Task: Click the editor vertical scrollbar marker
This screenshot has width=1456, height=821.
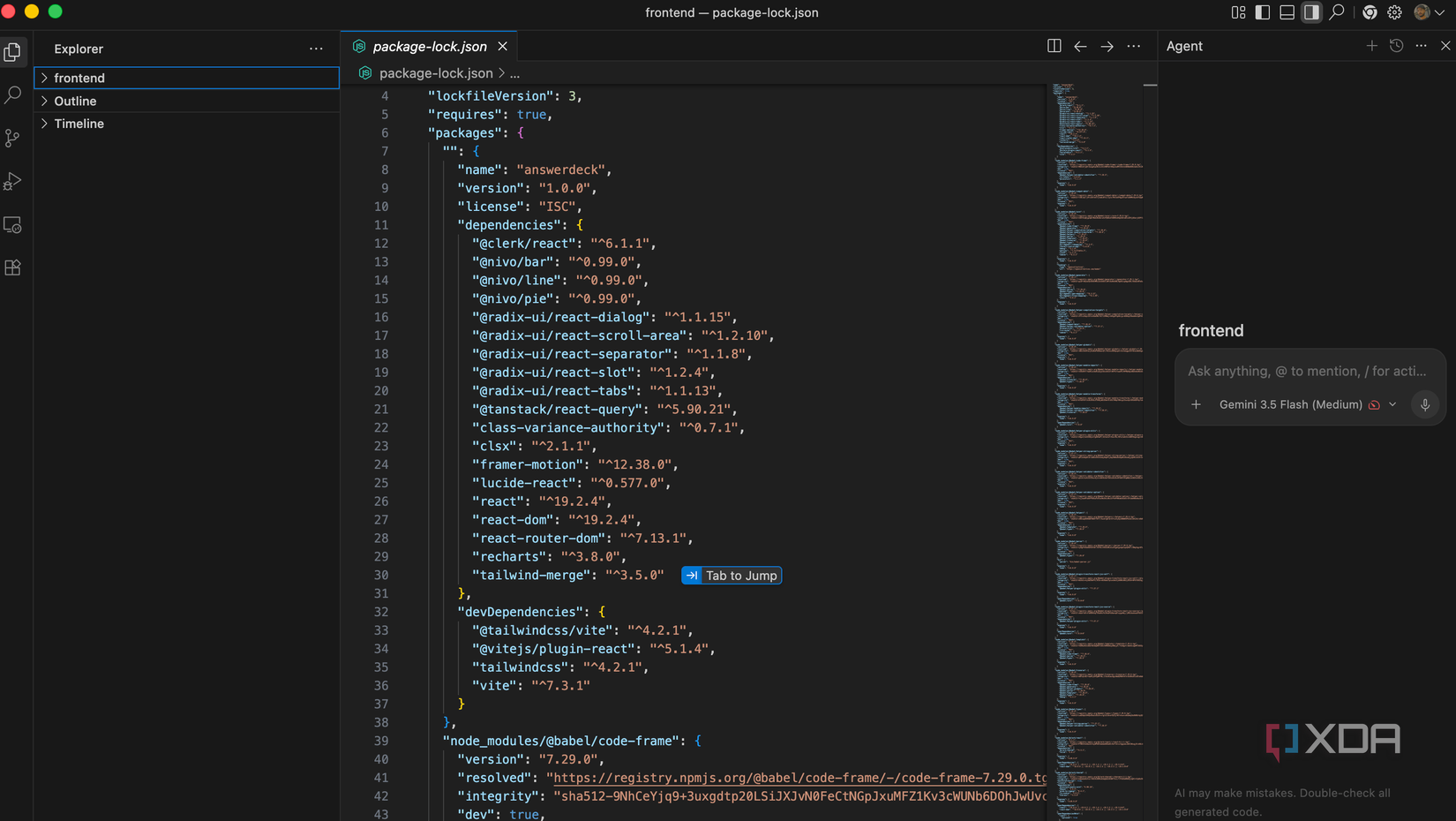Action: coord(1150,85)
